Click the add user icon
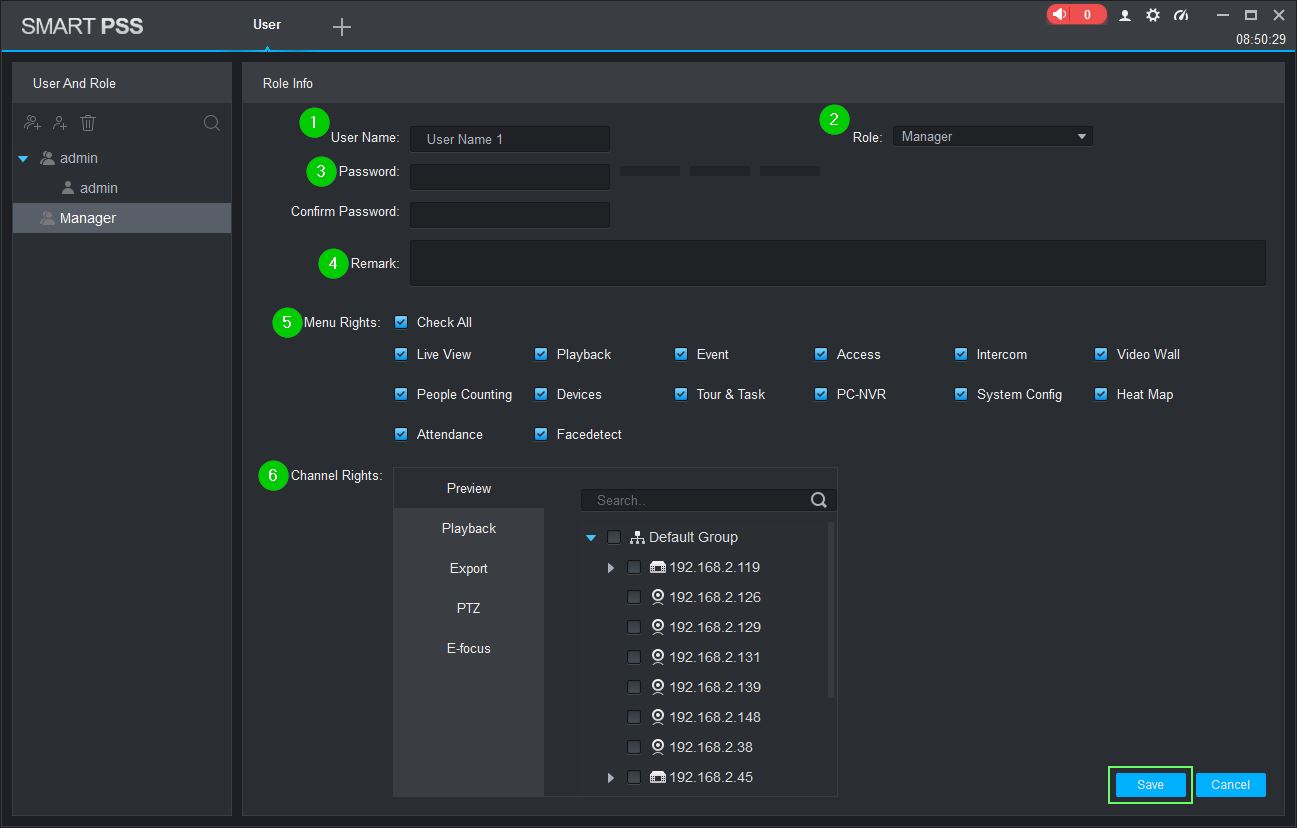Viewport: 1297px width, 828px height. coord(60,123)
